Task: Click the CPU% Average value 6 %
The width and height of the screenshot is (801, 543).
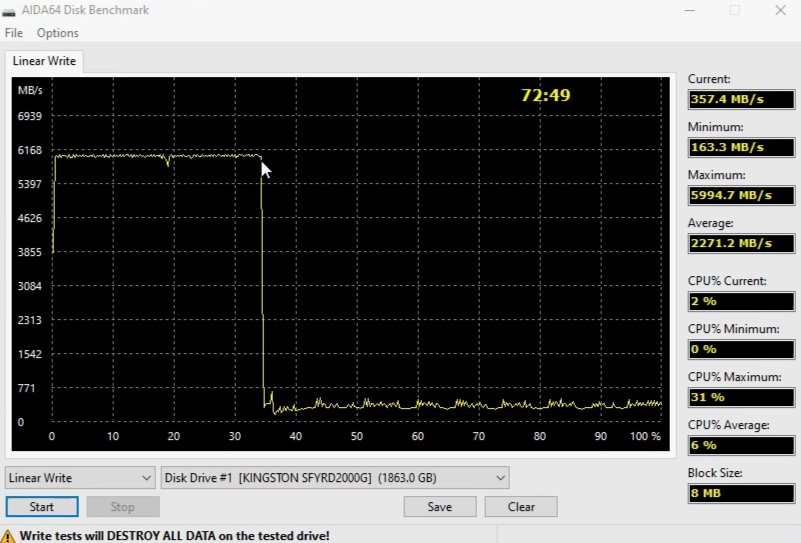Action: 741,445
